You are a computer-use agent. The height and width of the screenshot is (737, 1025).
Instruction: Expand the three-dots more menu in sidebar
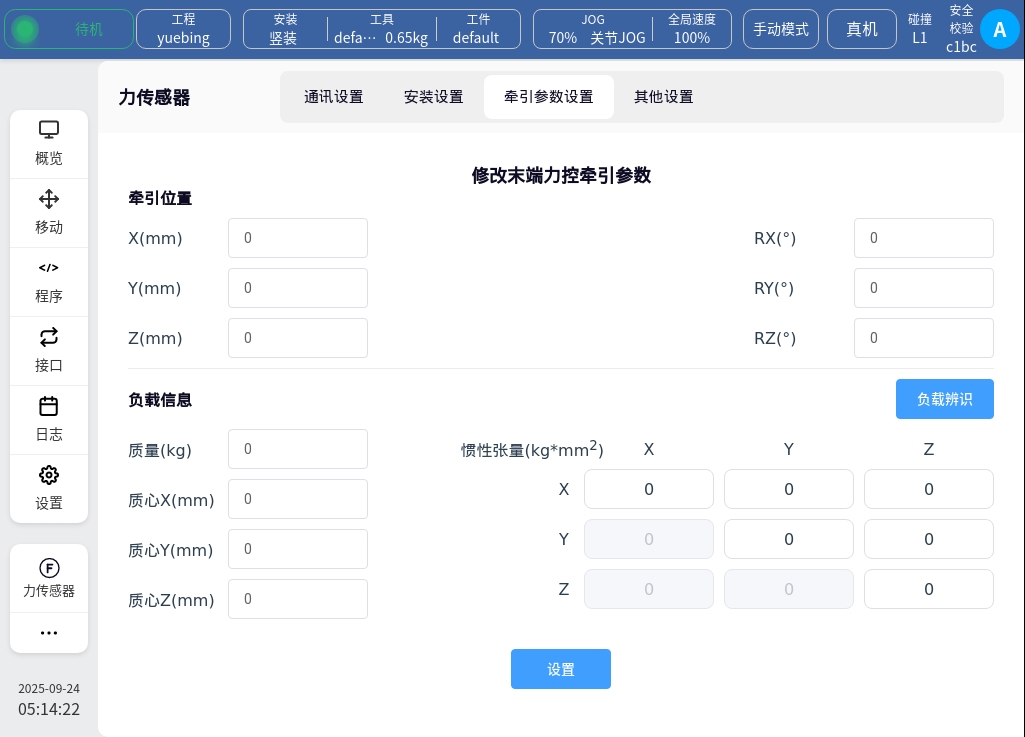[x=49, y=633]
